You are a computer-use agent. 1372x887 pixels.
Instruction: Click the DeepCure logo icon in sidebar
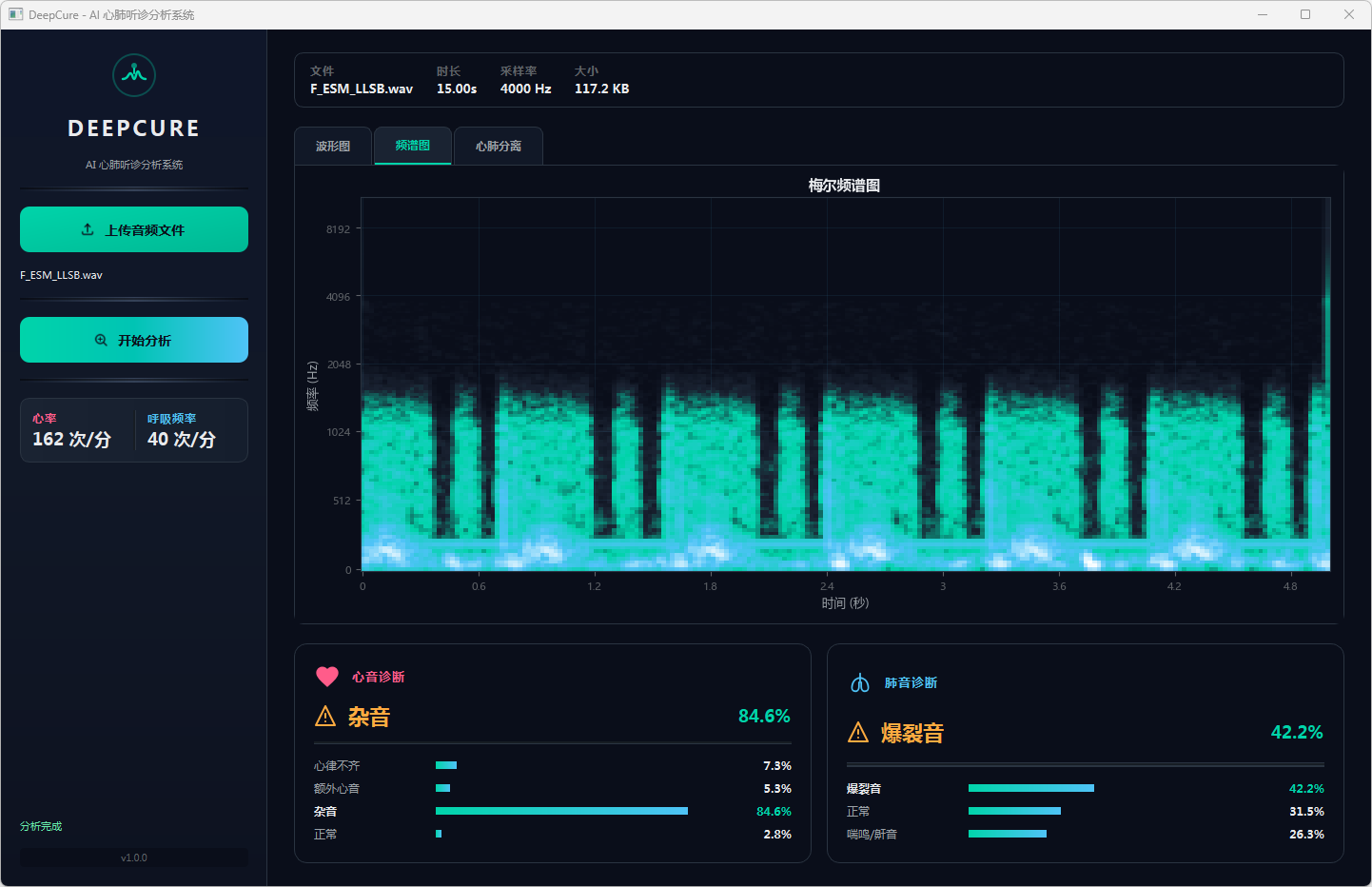tap(134, 75)
